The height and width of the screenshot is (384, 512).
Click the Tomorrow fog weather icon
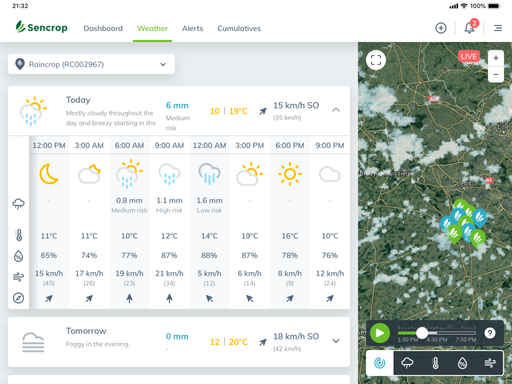tap(33, 342)
